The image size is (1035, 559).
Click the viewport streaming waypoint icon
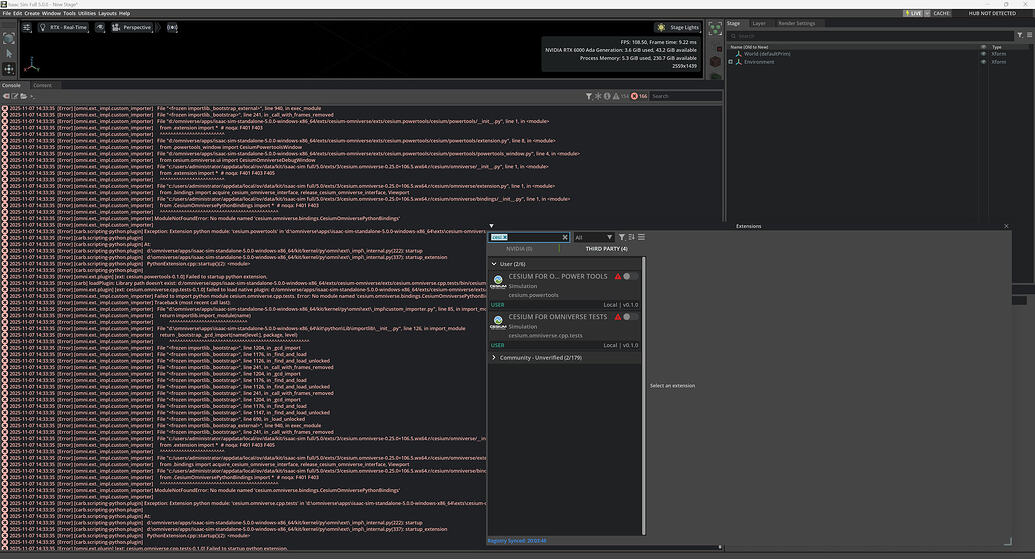[x=172, y=28]
